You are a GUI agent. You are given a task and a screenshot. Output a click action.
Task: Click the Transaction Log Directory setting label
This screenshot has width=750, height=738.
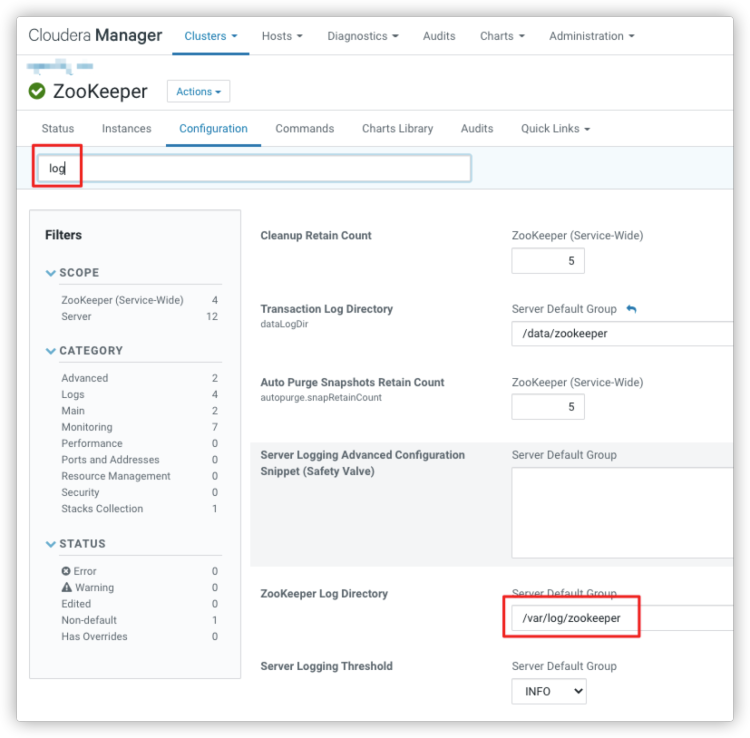pos(326,309)
